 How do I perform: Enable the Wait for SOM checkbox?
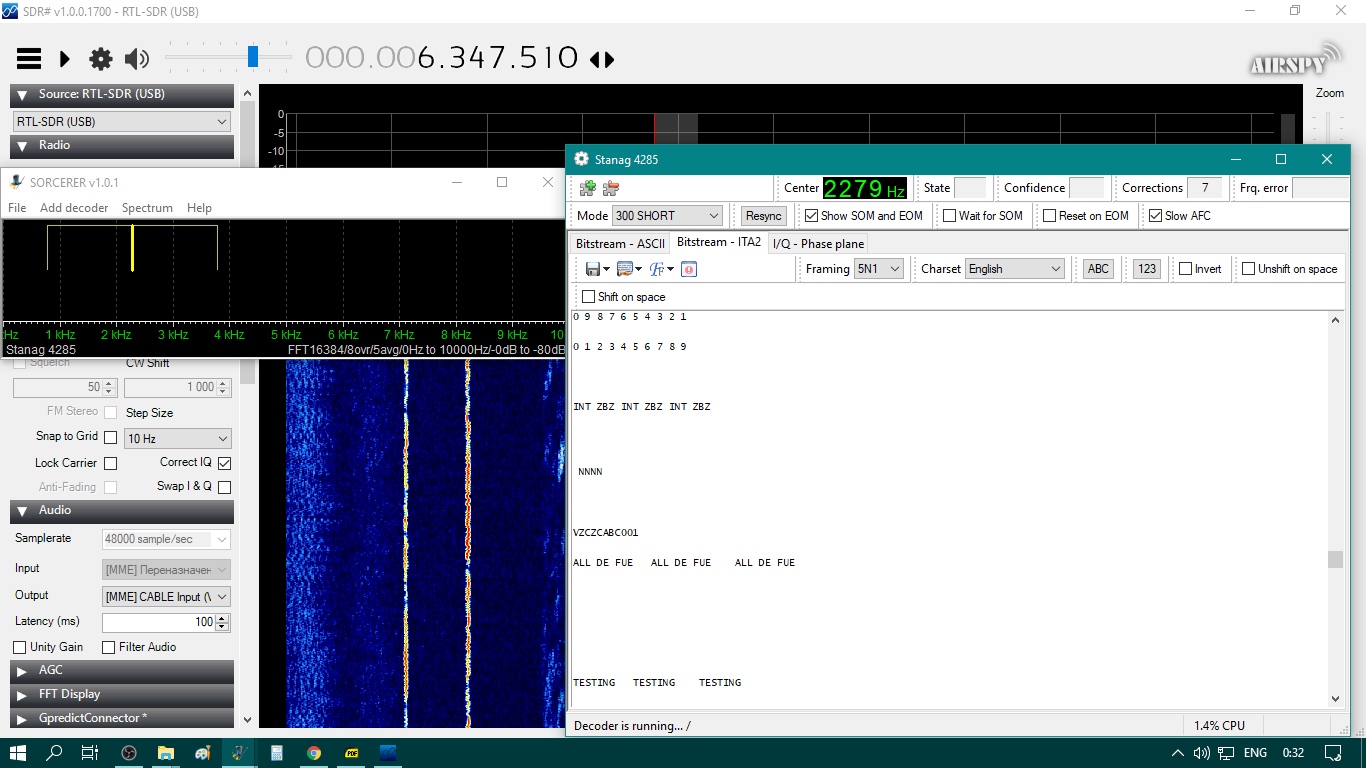click(x=950, y=216)
